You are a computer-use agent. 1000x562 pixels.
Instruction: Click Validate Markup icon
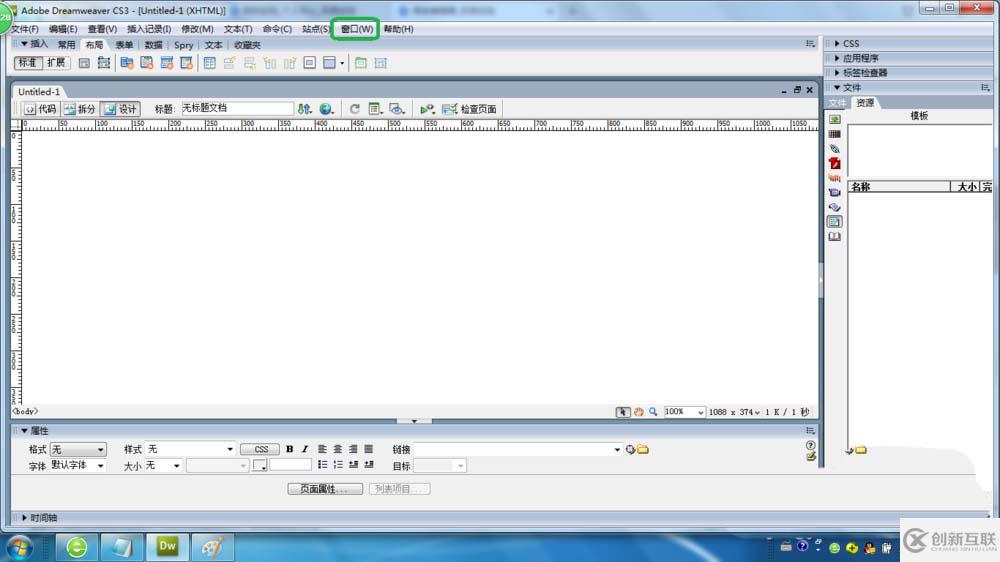427,109
